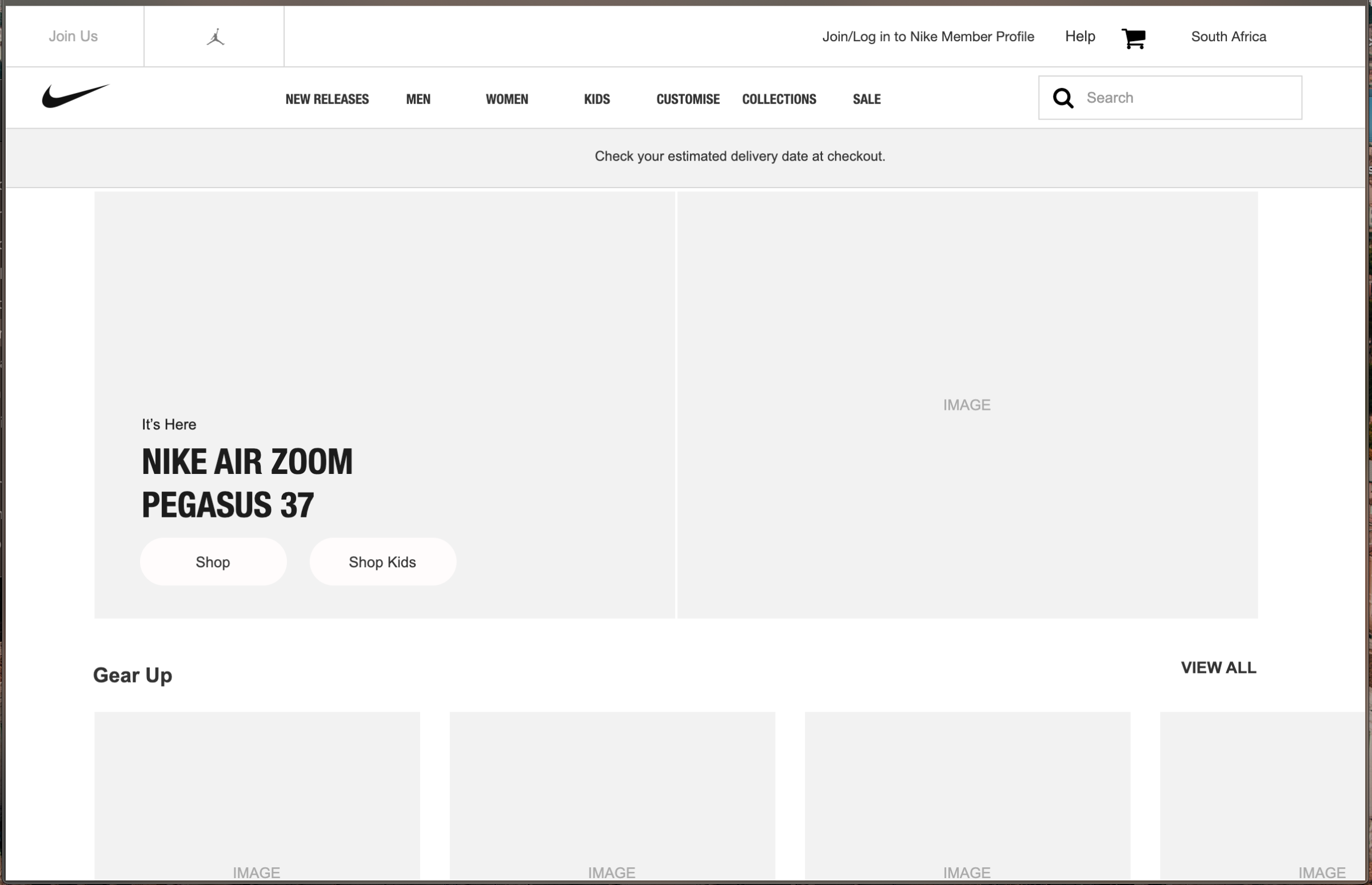
Task: Focus the Search input field
Action: tap(1170, 98)
